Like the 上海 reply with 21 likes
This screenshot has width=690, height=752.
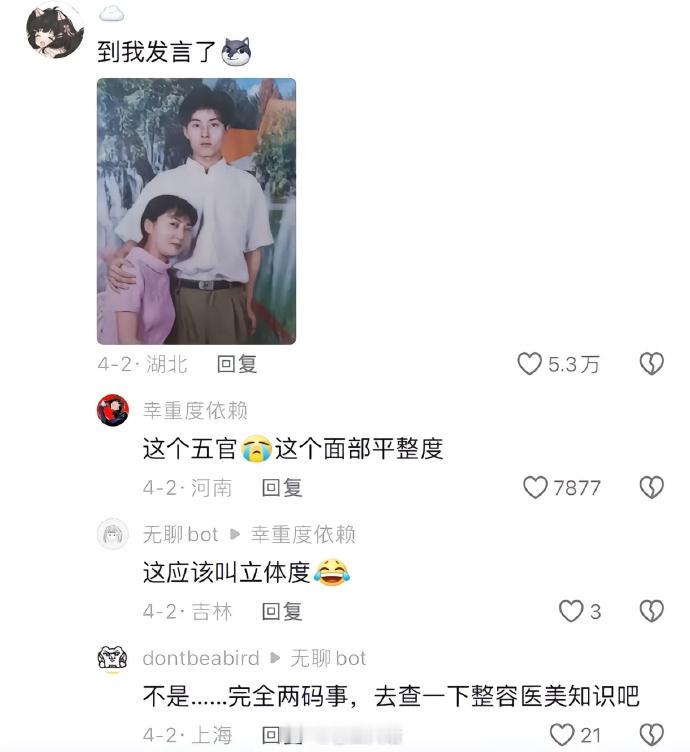[x=562, y=735]
